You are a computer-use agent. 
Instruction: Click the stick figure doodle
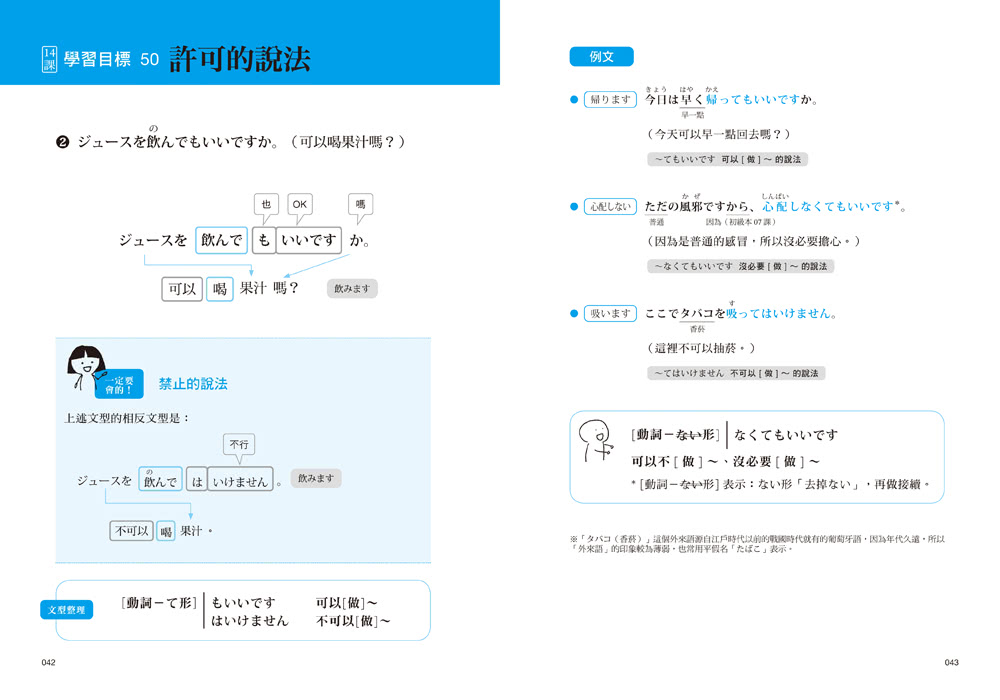pyautogui.click(x=595, y=441)
